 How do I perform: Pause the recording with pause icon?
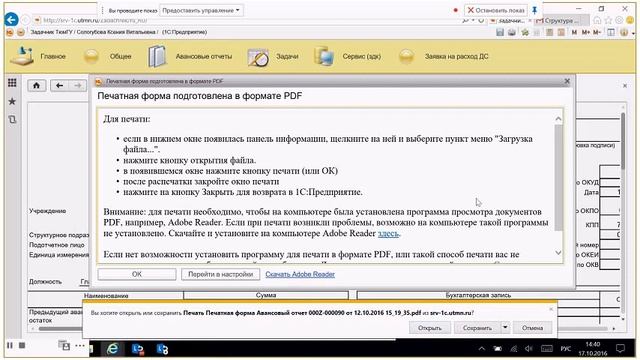pyautogui.click(x=10, y=345)
